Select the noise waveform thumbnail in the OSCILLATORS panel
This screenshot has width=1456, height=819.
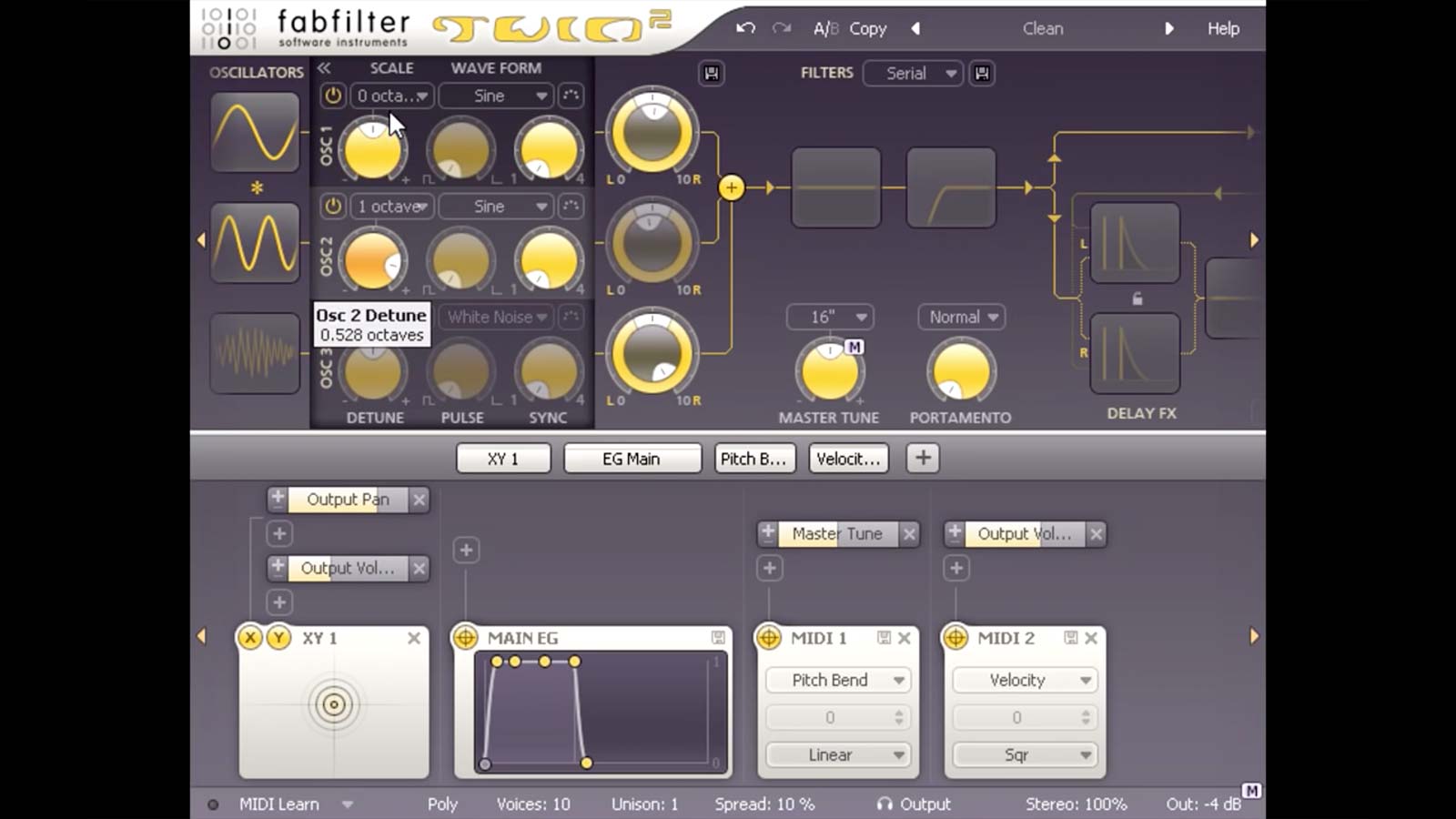coord(255,353)
